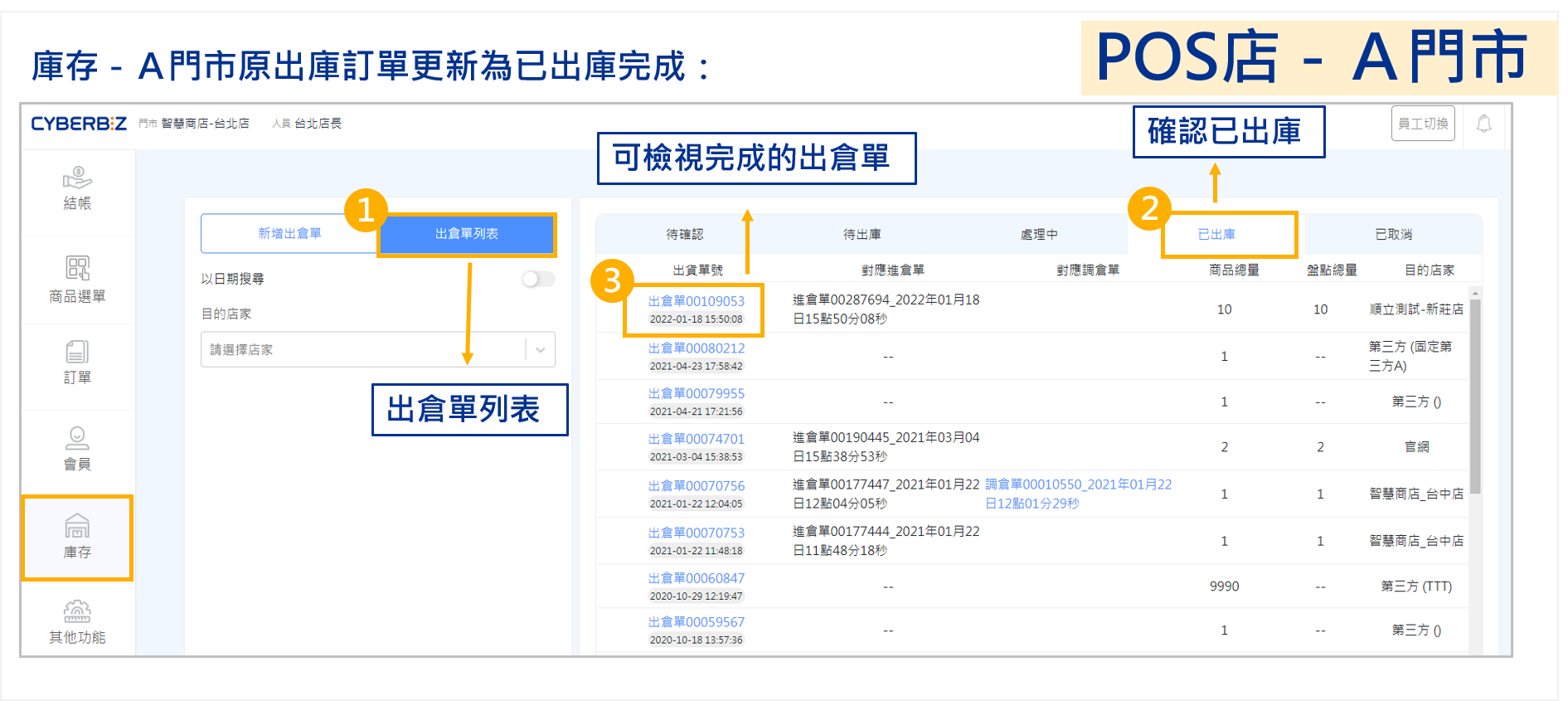Open transfer link 調倉單00010550
Viewport: 1568px width, 701px height.
pyautogui.click(x=1078, y=484)
